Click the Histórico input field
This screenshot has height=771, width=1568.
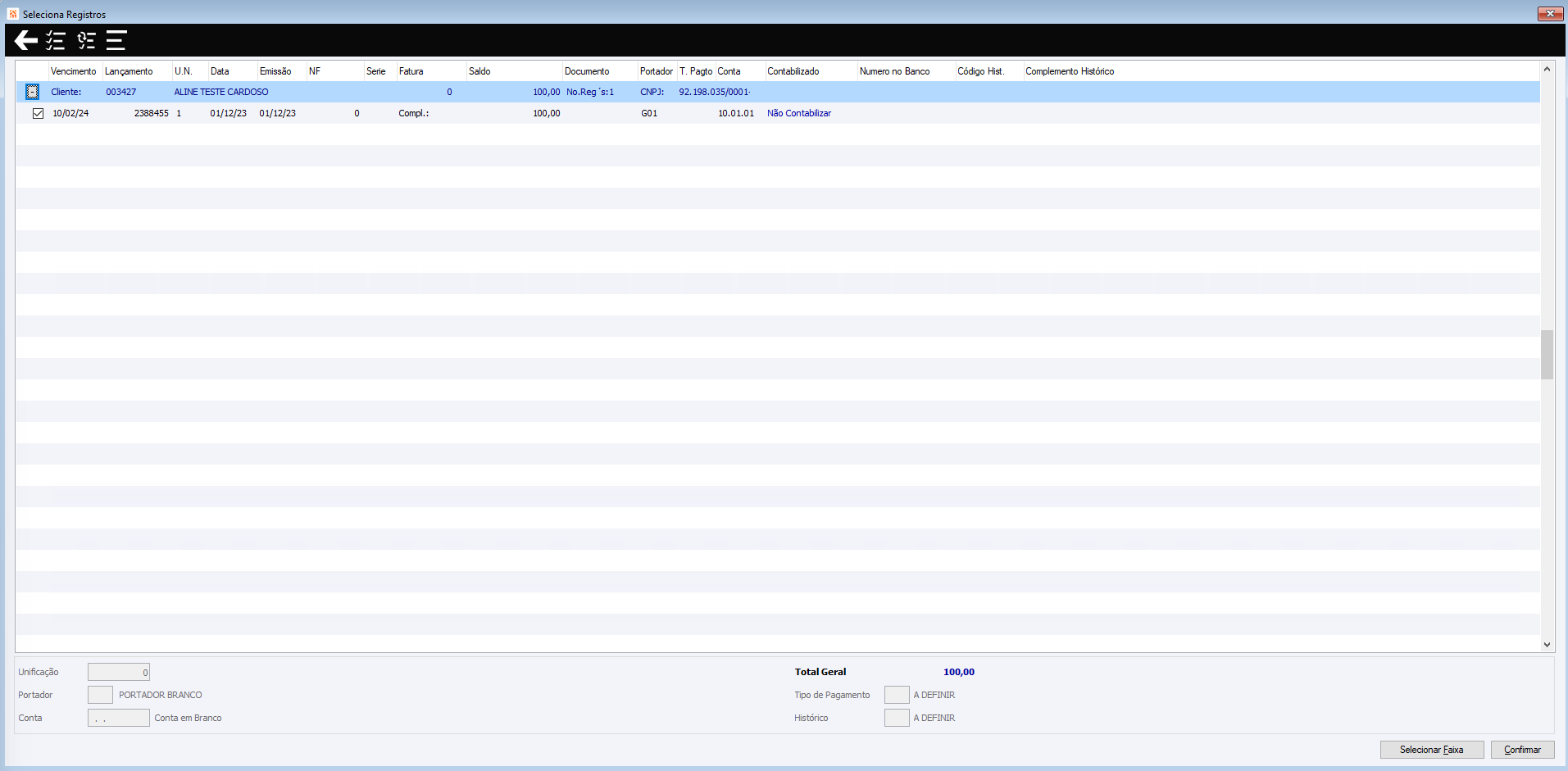point(897,718)
